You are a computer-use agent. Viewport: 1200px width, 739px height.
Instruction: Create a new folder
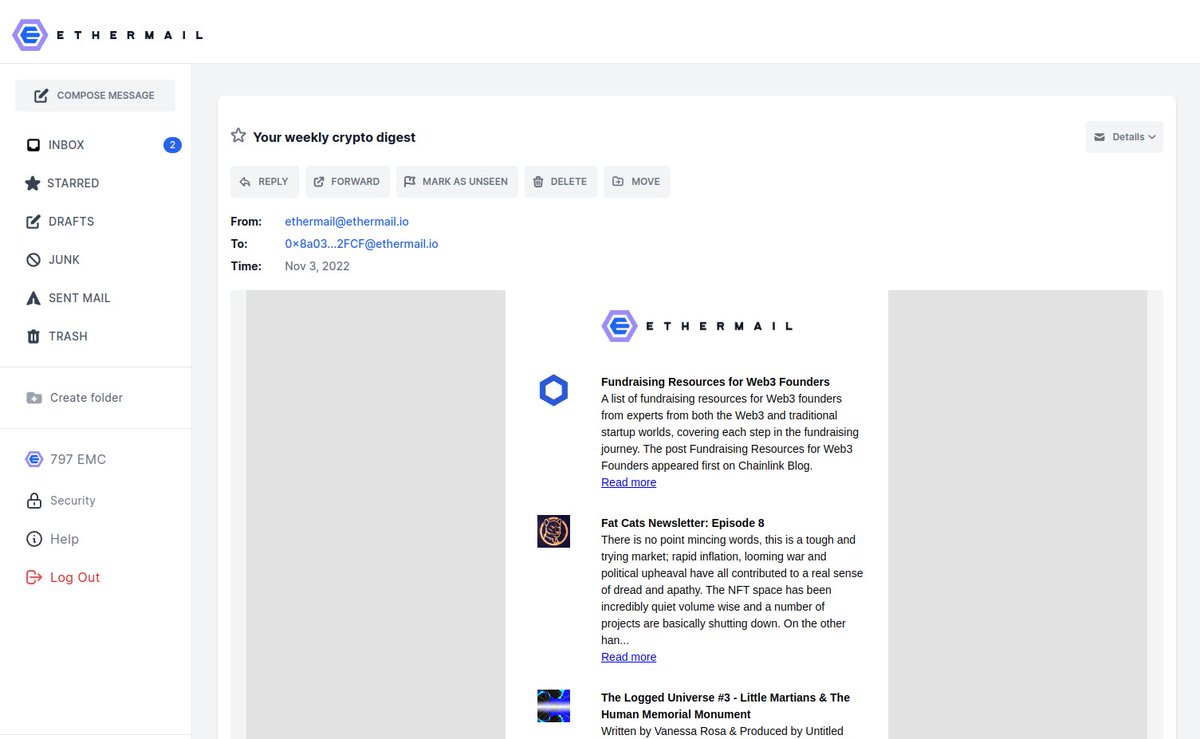(x=86, y=397)
